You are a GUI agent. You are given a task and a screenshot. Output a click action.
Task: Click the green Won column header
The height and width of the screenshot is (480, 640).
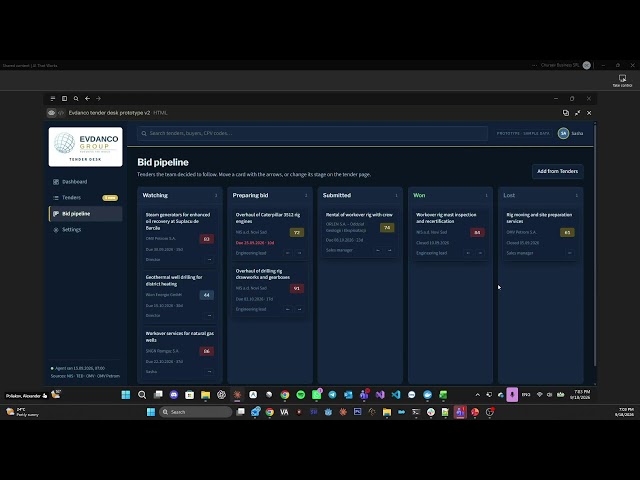click(419, 196)
